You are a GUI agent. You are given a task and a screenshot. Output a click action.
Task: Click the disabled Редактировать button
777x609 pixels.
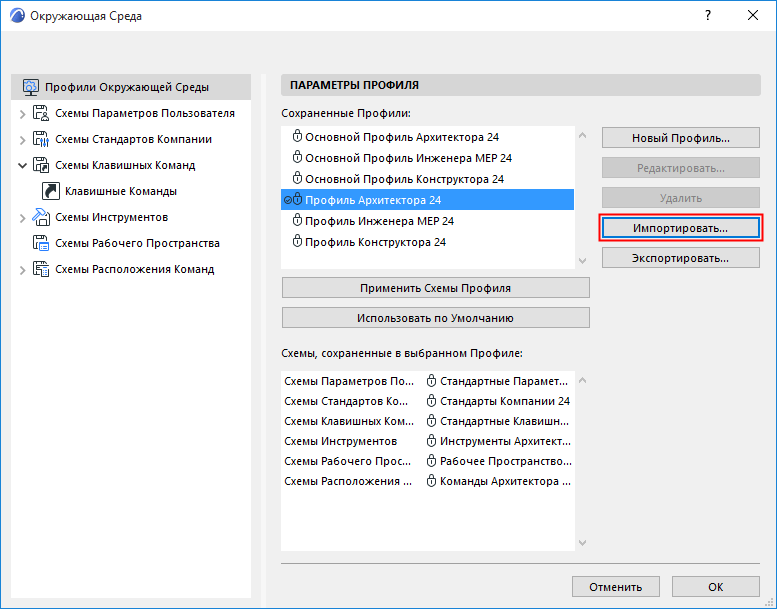coord(680,168)
